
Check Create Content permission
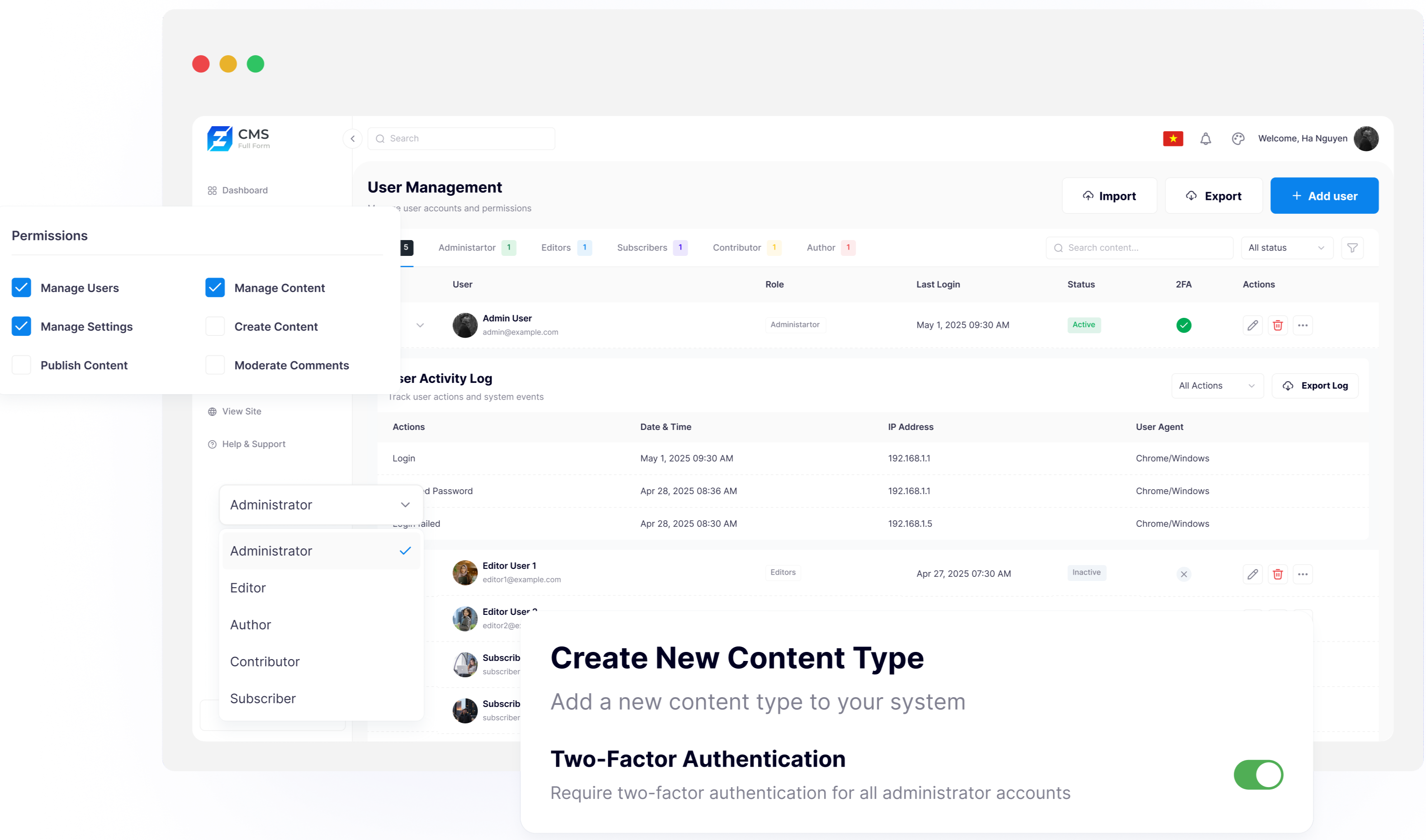tap(215, 326)
